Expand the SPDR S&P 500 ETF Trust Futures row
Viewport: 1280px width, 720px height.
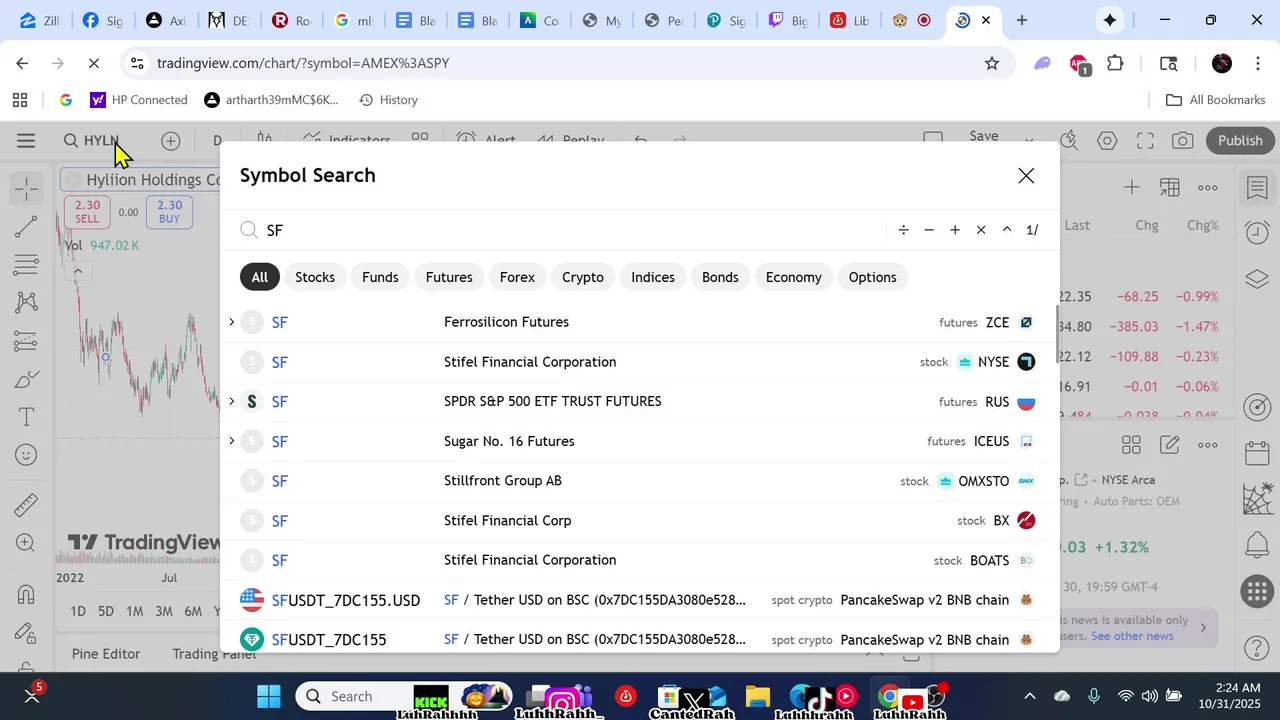click(232, 401)
